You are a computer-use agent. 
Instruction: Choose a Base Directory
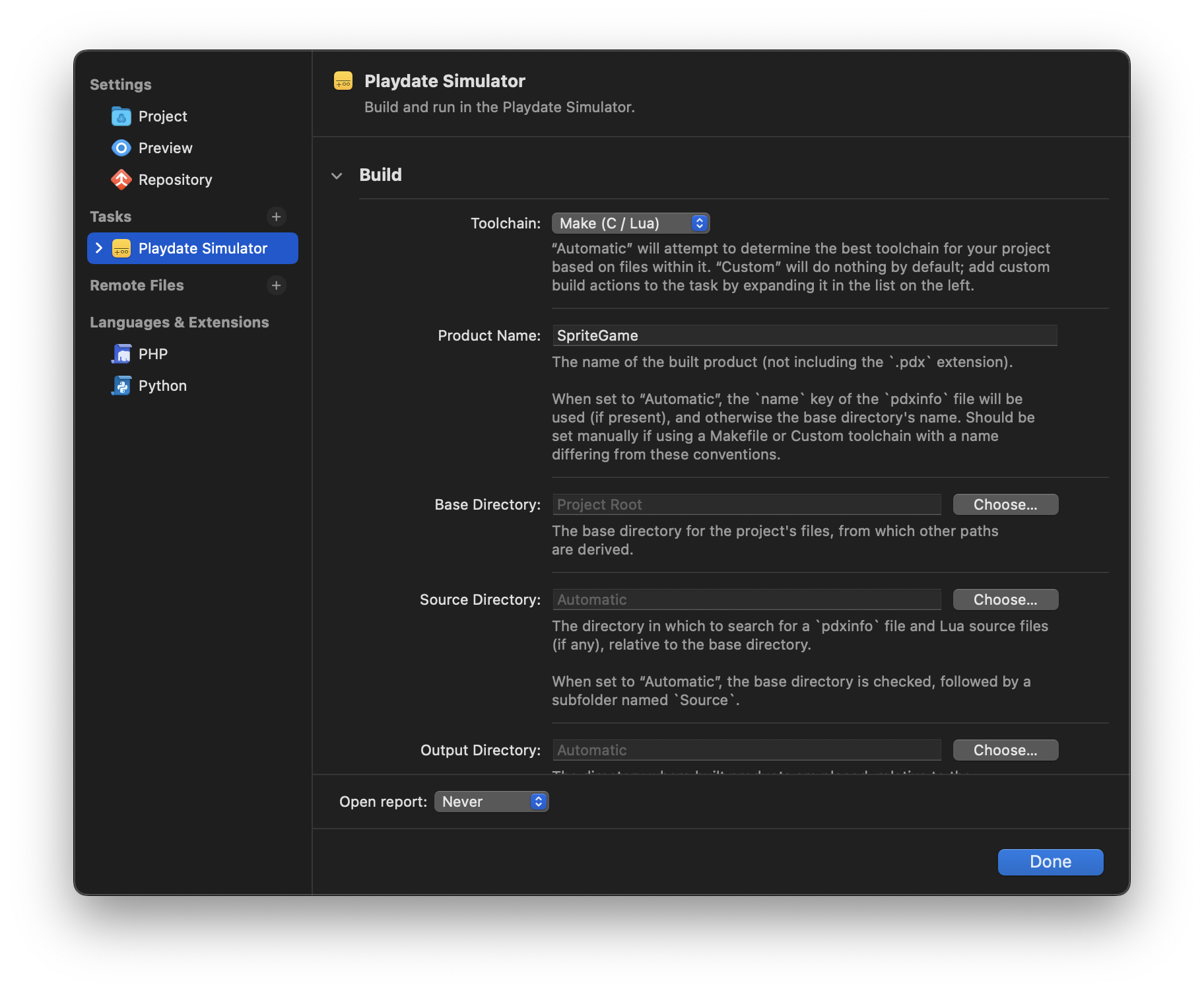1005,504
